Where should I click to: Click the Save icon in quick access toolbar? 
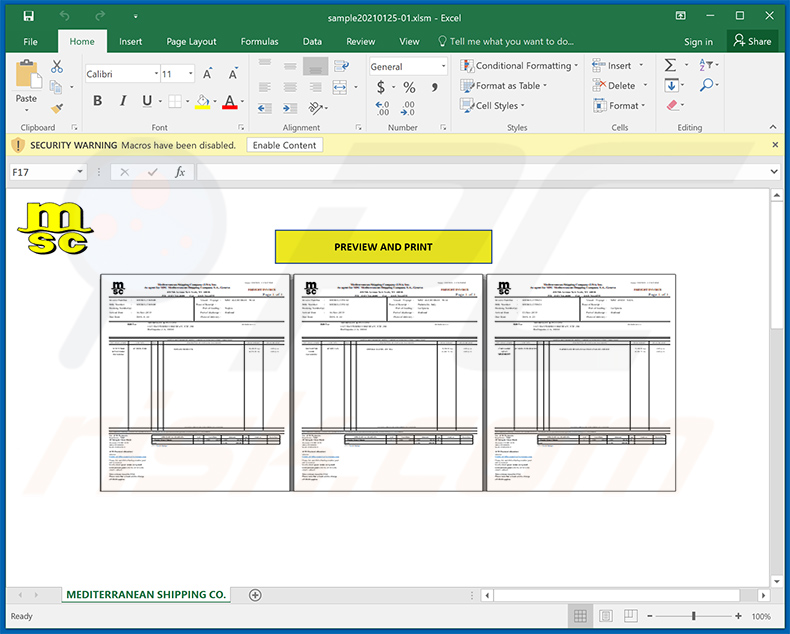click(29, 16)
